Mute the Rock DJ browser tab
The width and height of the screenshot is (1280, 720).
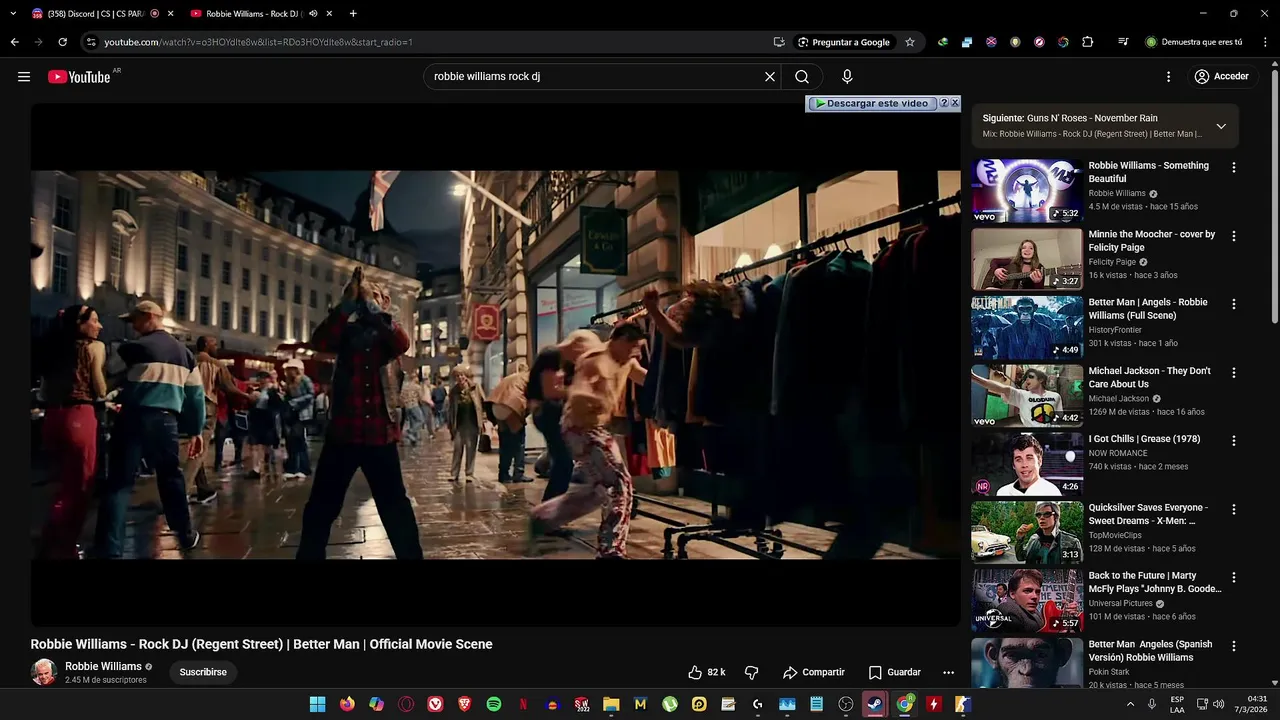pos(313,14)
